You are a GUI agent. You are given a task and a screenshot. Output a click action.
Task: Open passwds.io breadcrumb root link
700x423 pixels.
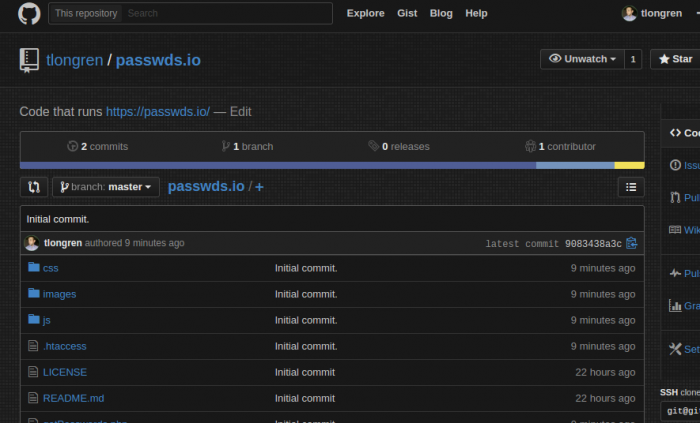coord(206,187)
